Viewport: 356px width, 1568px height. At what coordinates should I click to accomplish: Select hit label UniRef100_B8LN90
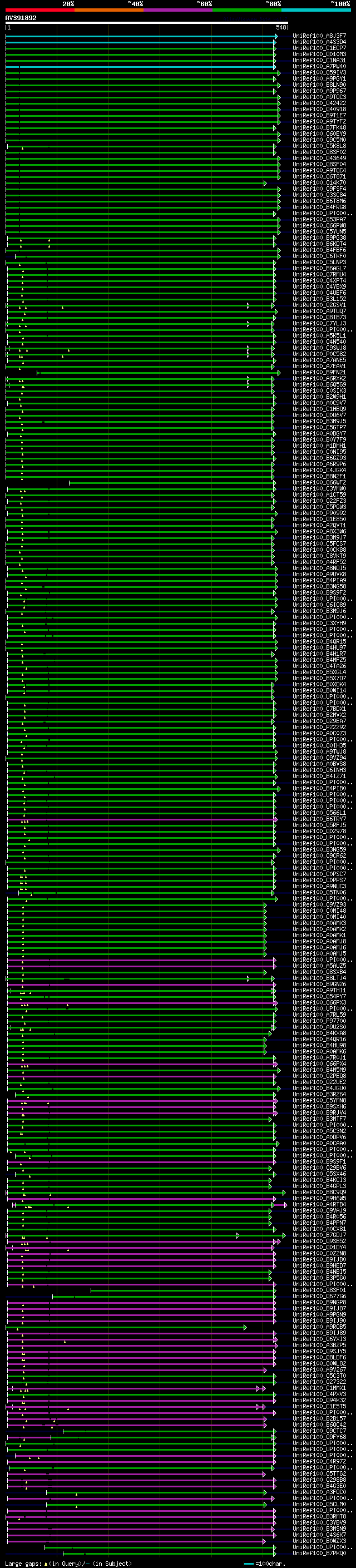coord(319,85)
